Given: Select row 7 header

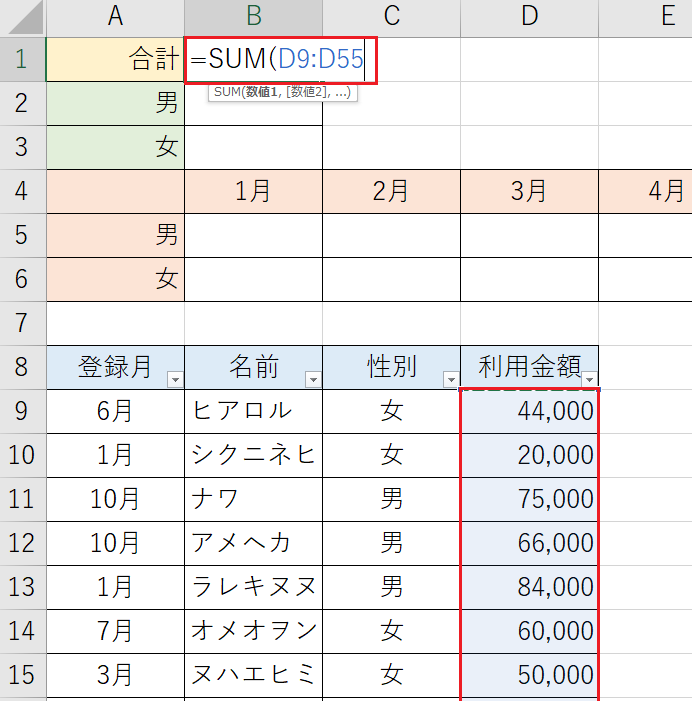Looking at the screenshot, I should point(22,323).
